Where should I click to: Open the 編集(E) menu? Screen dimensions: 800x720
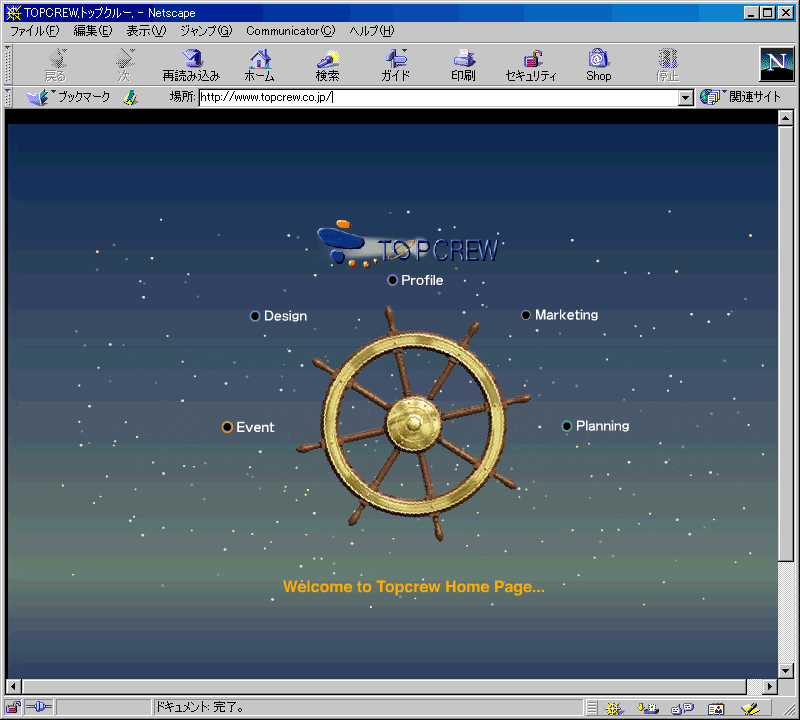click(x=92, y=31)
